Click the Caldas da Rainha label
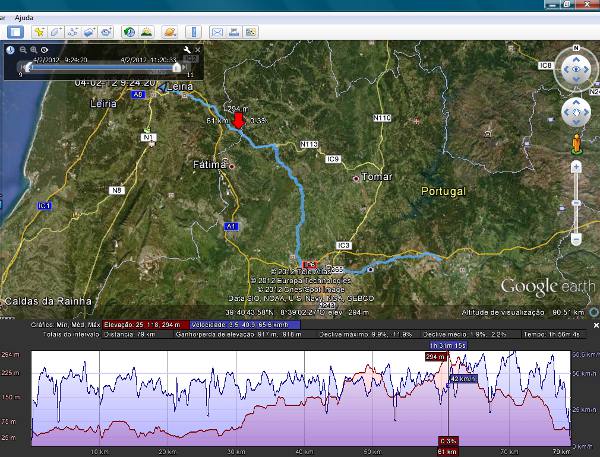The height and width of the screenshot is (457, 600). (48, 301)
